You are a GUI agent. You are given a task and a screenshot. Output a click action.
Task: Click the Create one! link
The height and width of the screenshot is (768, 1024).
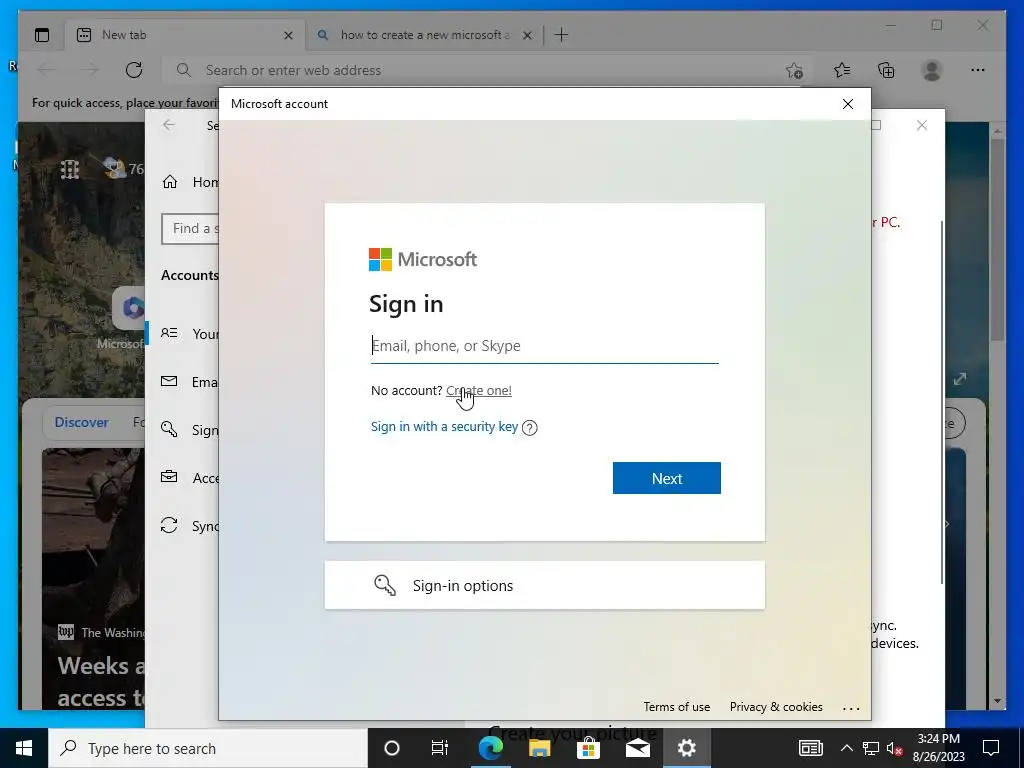(x=479, y=391)
